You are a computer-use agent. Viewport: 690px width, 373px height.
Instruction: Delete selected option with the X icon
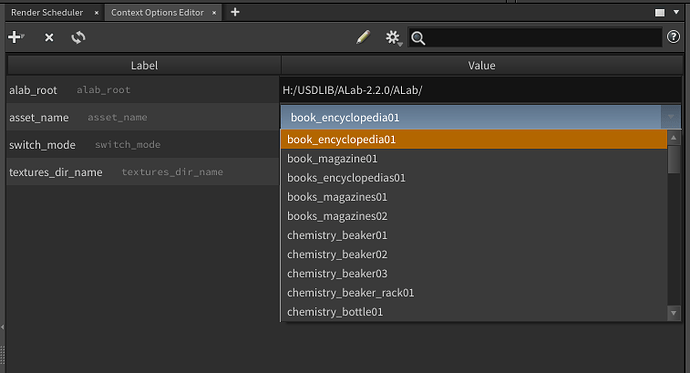coord(49,38)
